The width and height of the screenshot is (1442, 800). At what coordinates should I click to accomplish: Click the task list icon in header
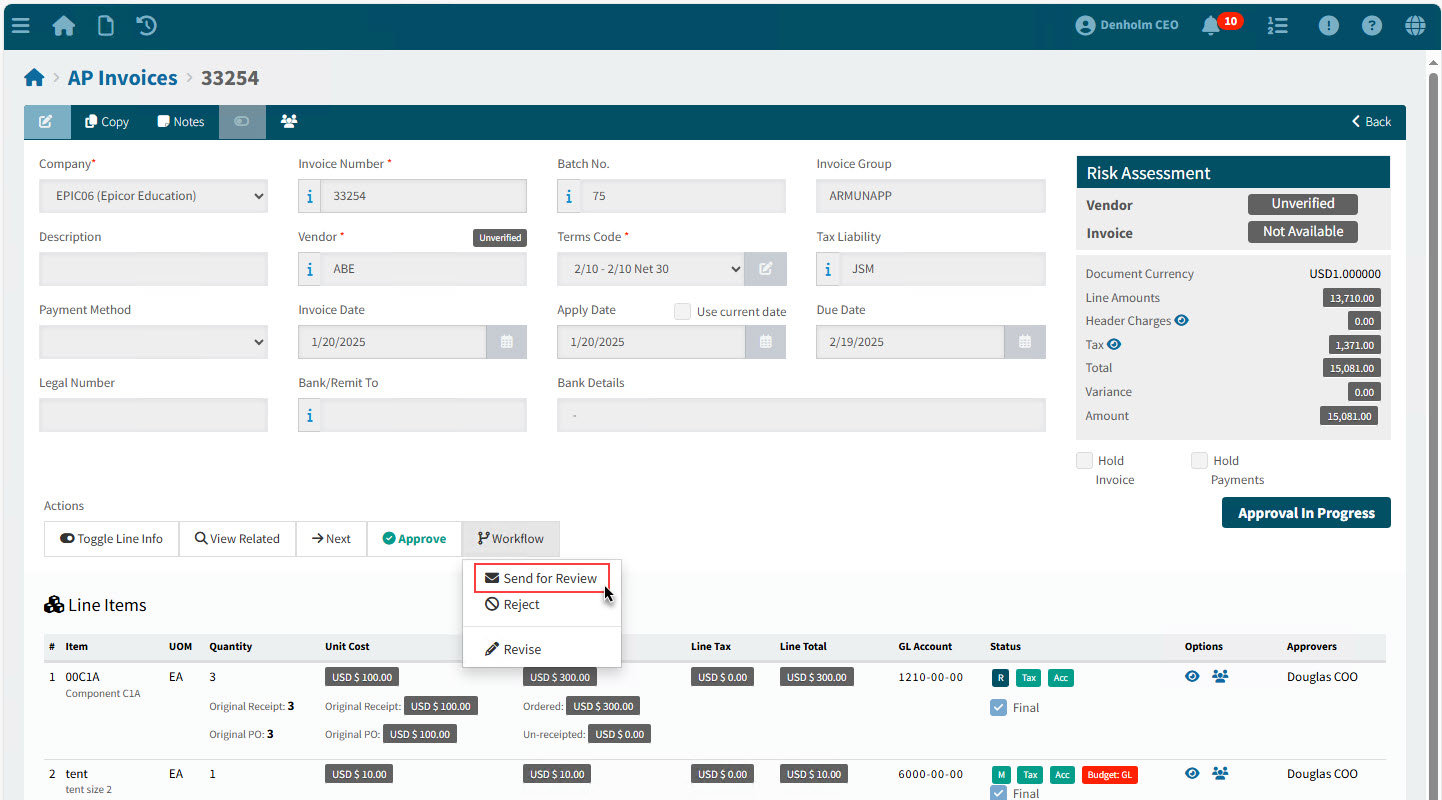[x=1277, y=26]
